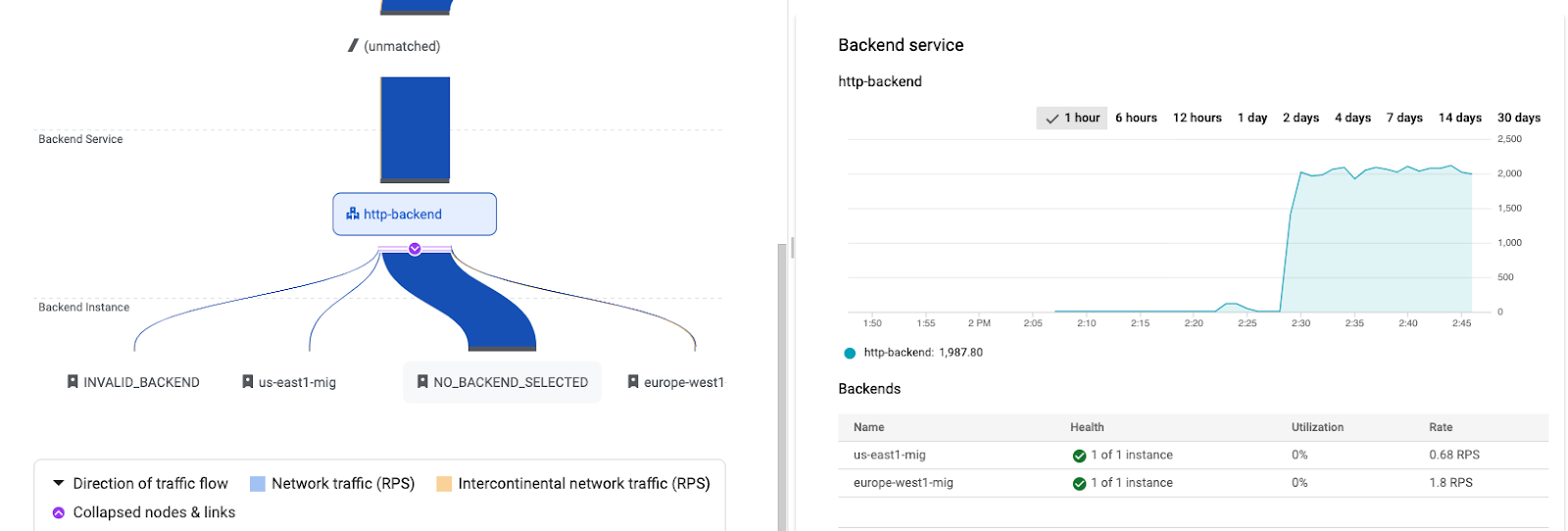Click the green health check icon for us-east1-mig
The width and height of the screenshot is (1568, 531).
tap(1079, 456)
